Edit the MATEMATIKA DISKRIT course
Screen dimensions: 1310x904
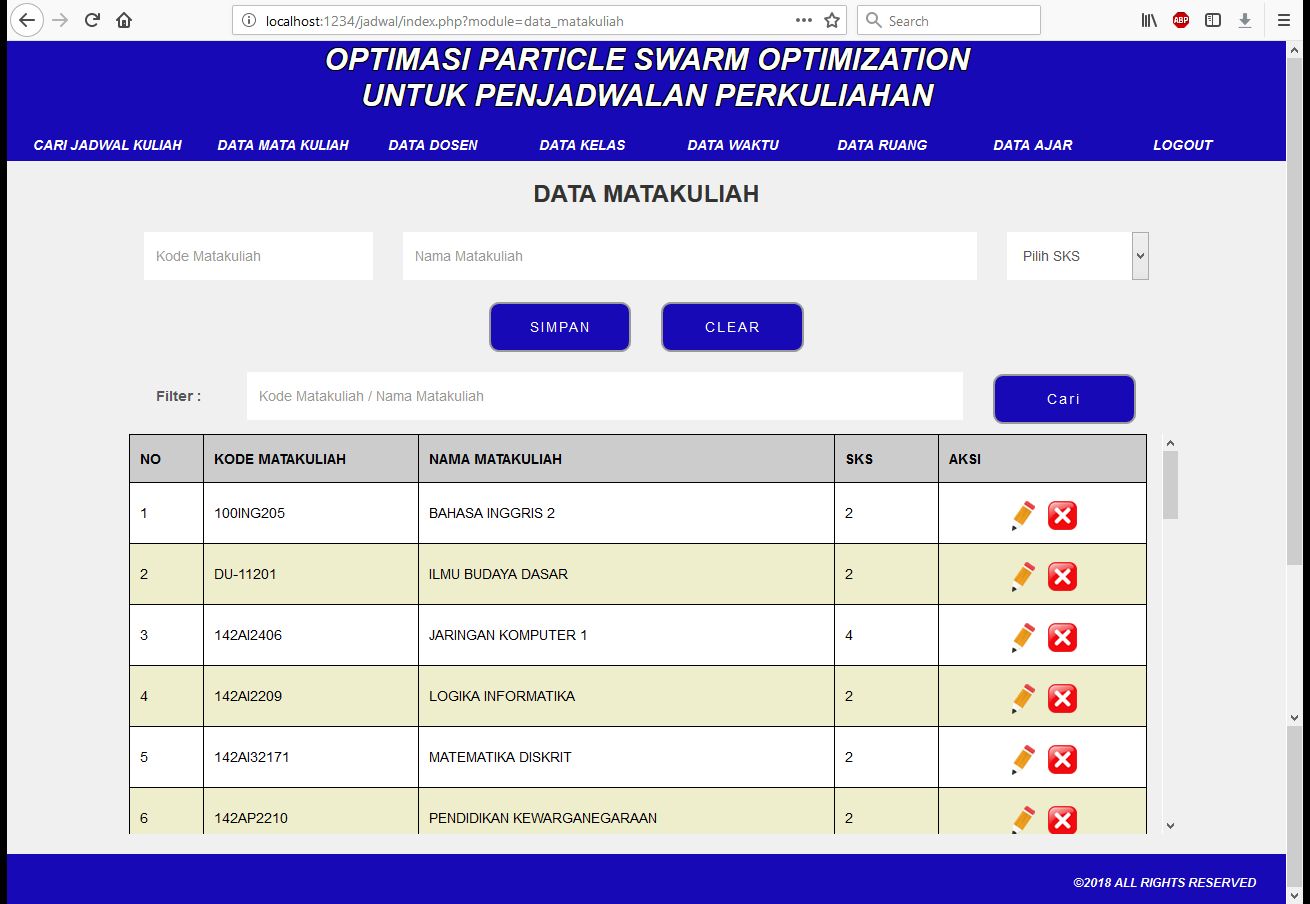click(x=1023, y=759)
